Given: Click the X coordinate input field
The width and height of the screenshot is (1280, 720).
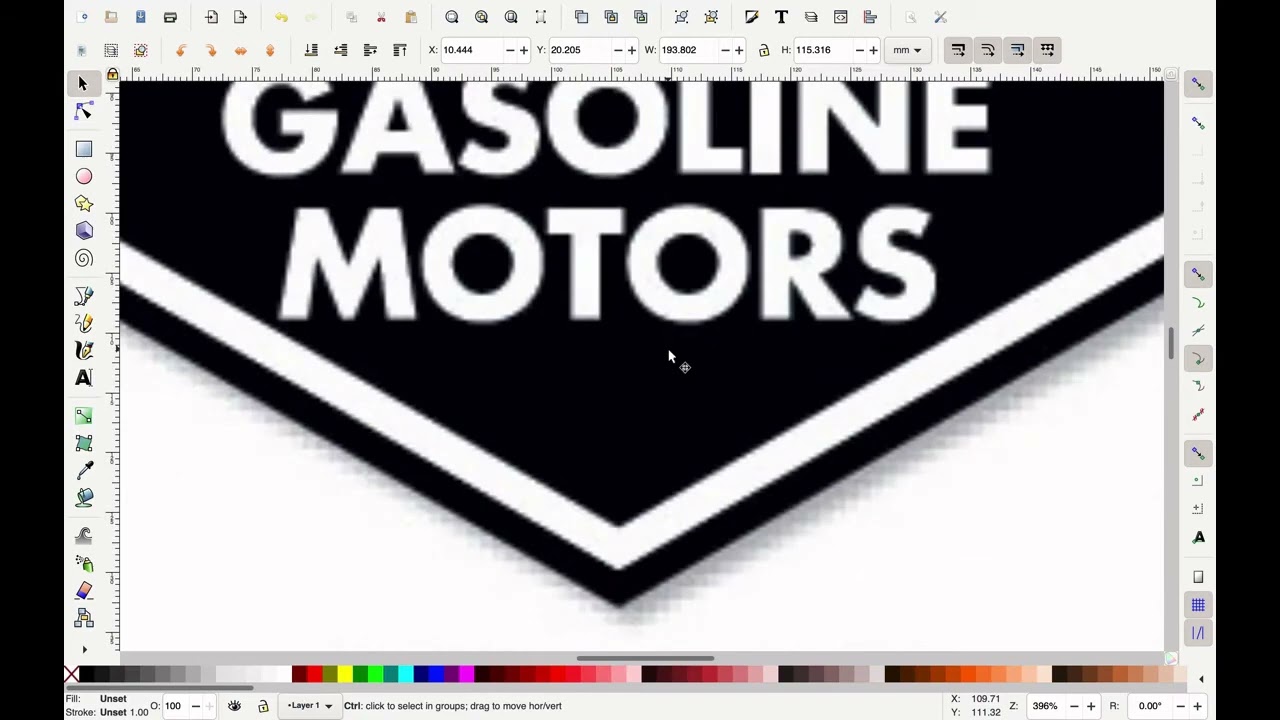Looking at the screenshot, I should (471, 50).
